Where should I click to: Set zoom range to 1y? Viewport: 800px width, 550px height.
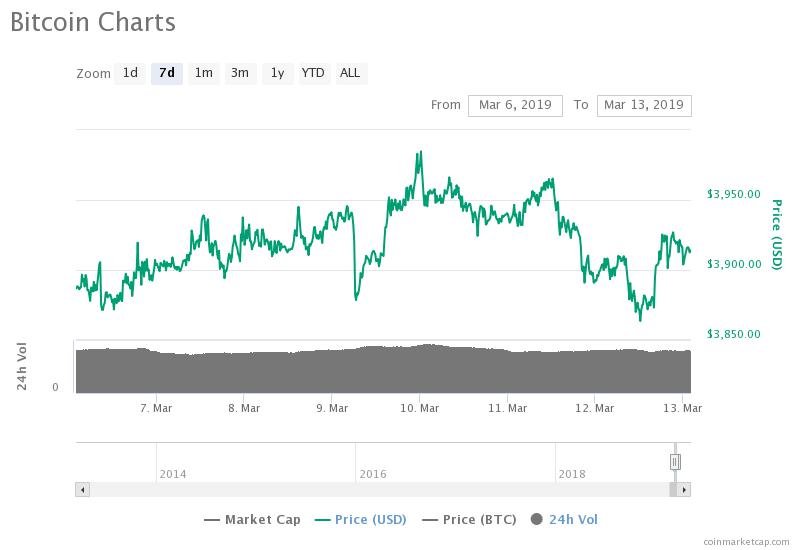(x=277, y=73)
